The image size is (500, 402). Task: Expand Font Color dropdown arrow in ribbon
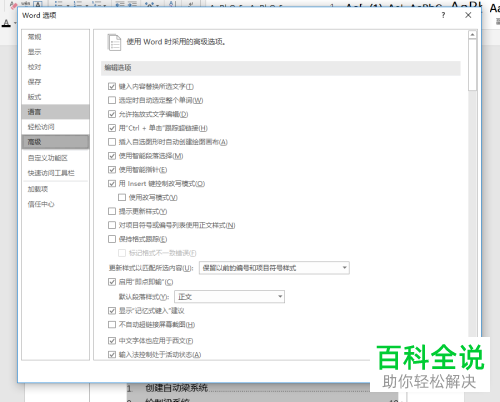tap(15, 23)
